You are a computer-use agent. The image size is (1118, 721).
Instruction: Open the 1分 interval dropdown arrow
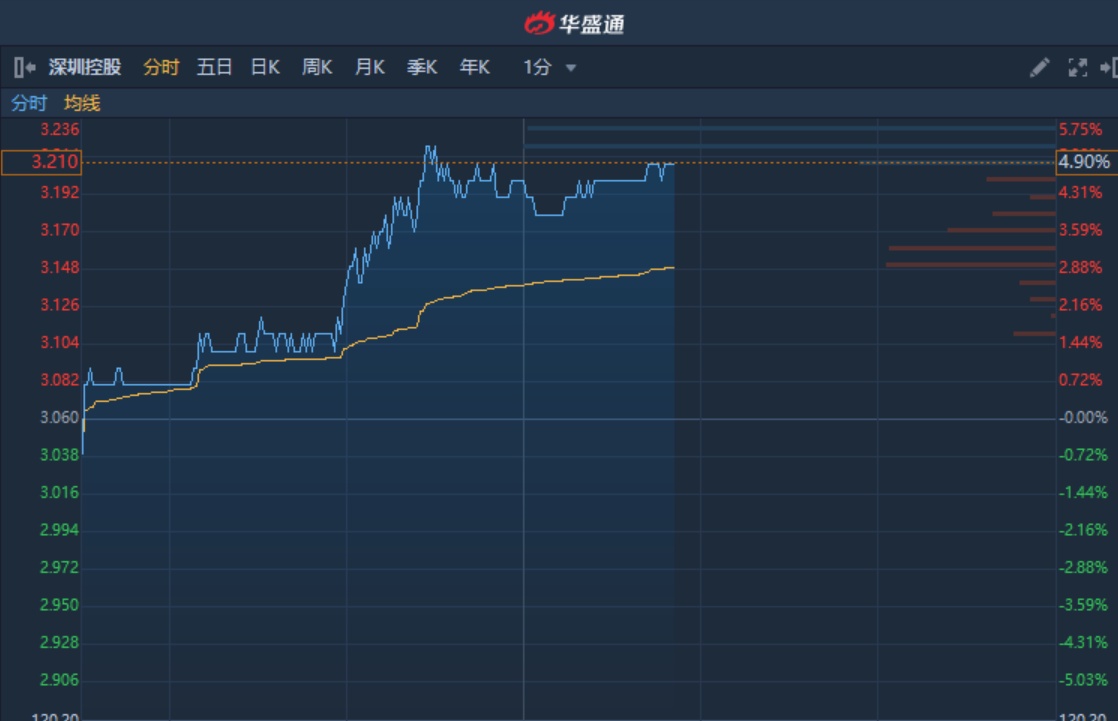[x=571, y=68]
